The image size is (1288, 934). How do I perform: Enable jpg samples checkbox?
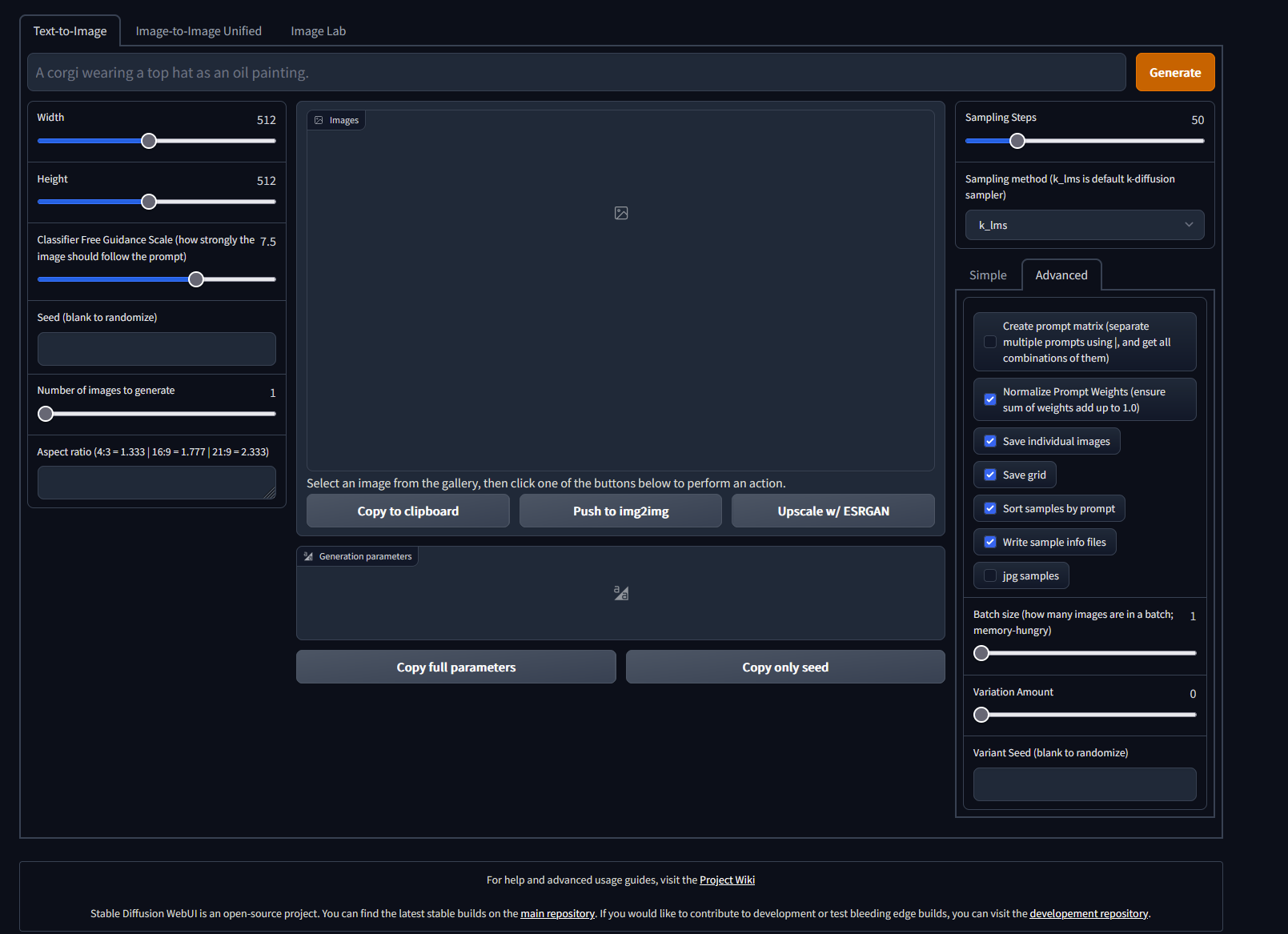990,575
